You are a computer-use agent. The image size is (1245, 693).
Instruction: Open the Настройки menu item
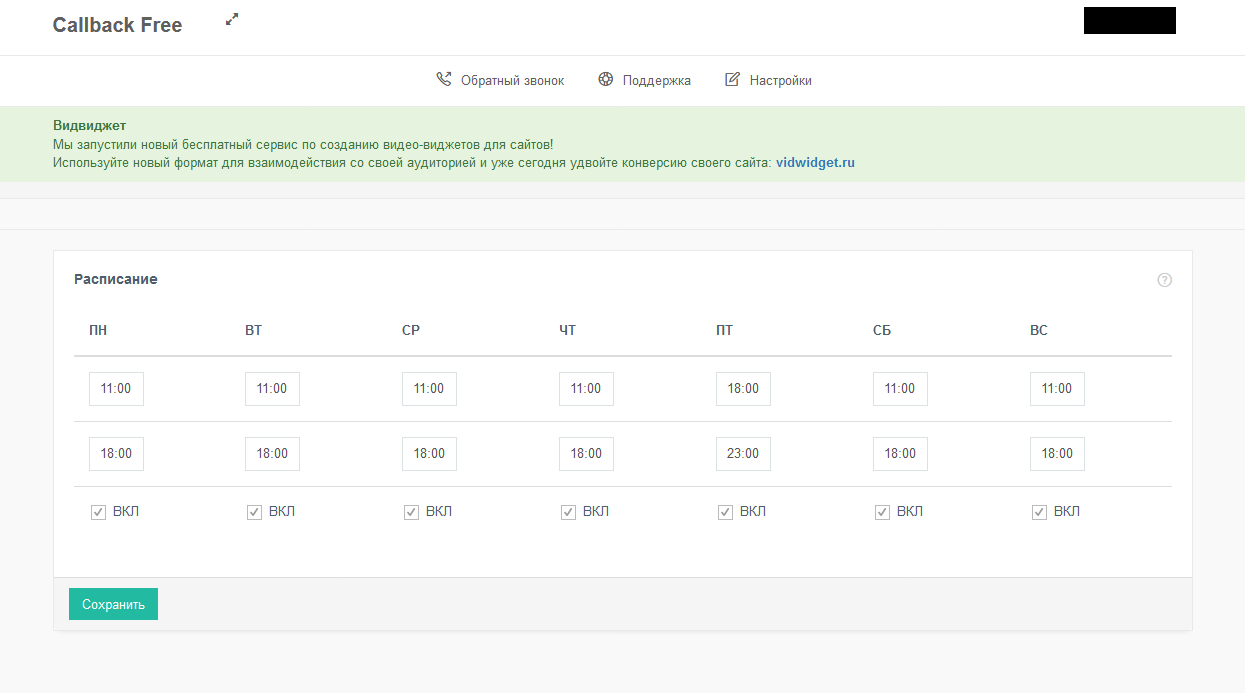coord(780,81)
